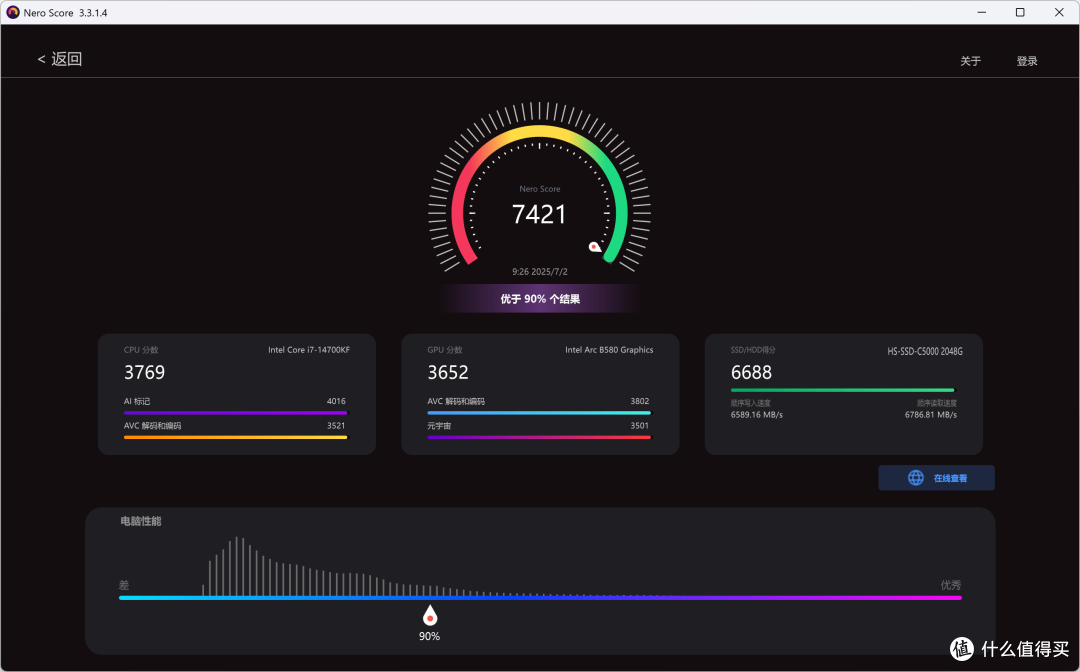Maximize the Nero Score window

pos(1020,12)
